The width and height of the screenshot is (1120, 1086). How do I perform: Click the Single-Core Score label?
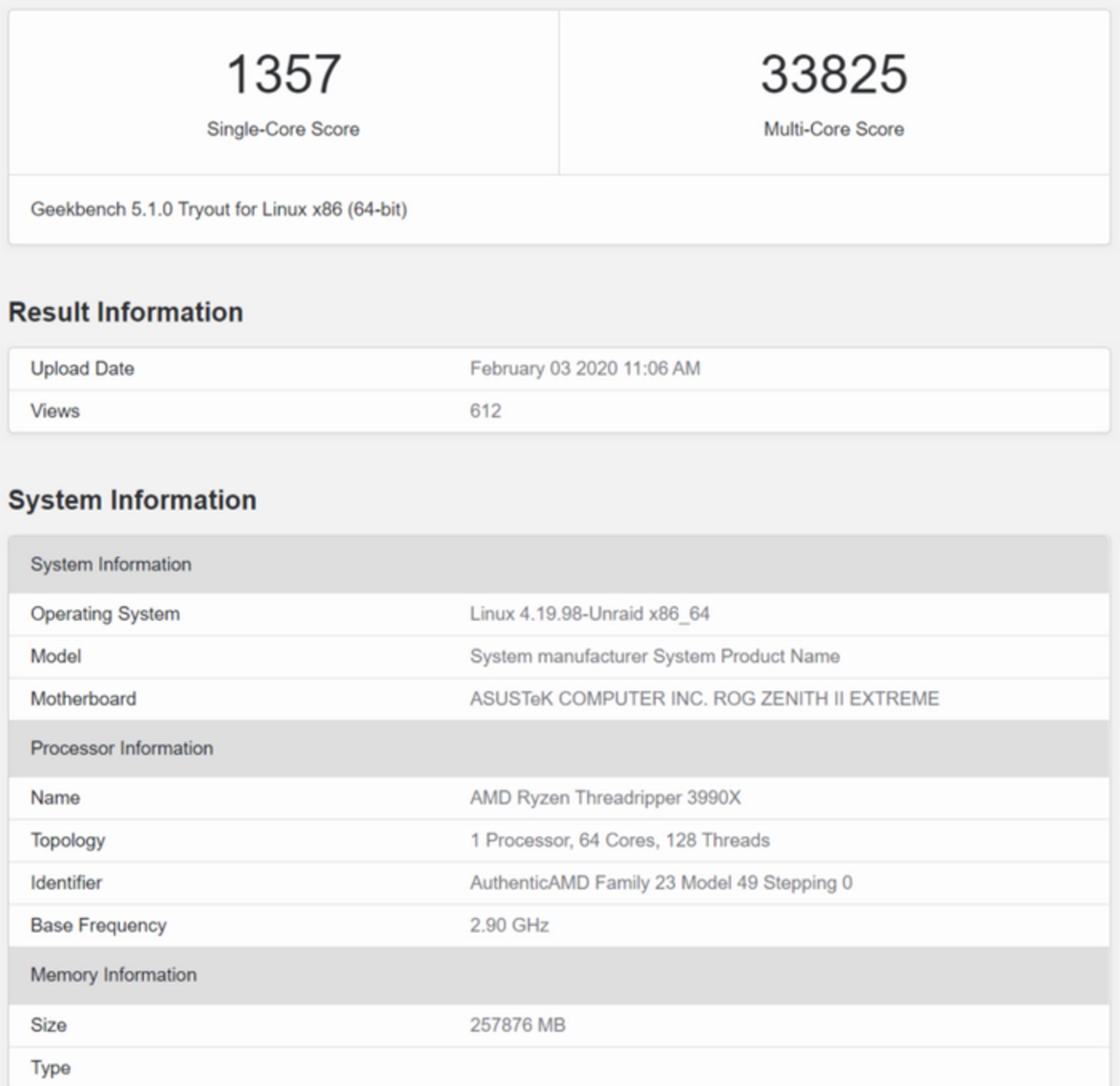tap(282, 129)
